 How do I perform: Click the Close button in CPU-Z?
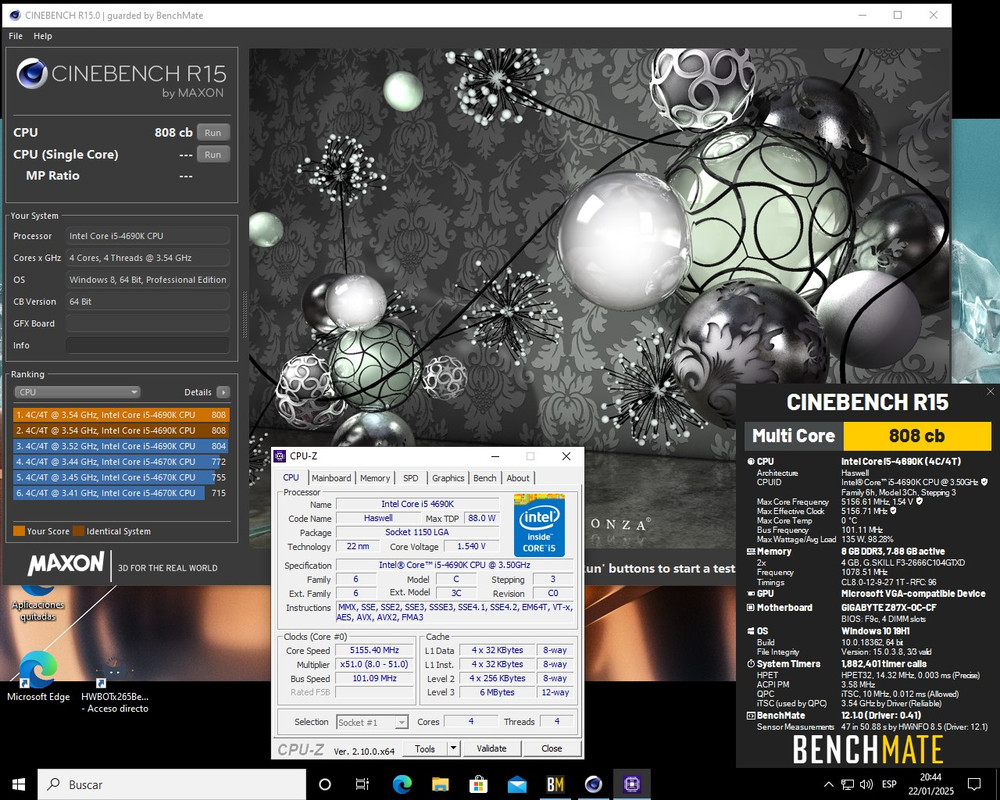point(552,749)
